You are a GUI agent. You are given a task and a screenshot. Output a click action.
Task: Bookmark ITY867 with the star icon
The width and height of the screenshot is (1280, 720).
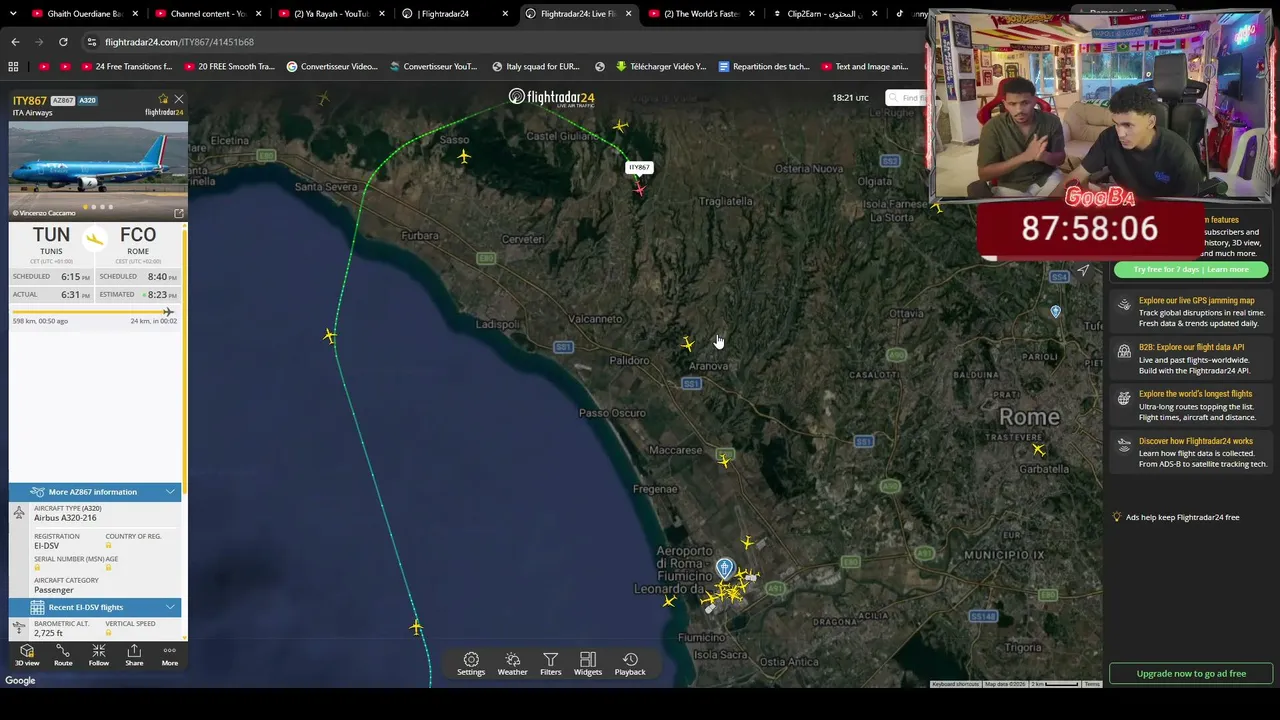[163, 99]
